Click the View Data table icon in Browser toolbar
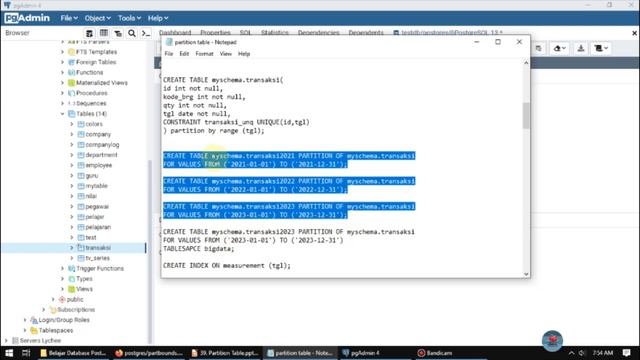 pyautogui.click(x=104, y=33)
